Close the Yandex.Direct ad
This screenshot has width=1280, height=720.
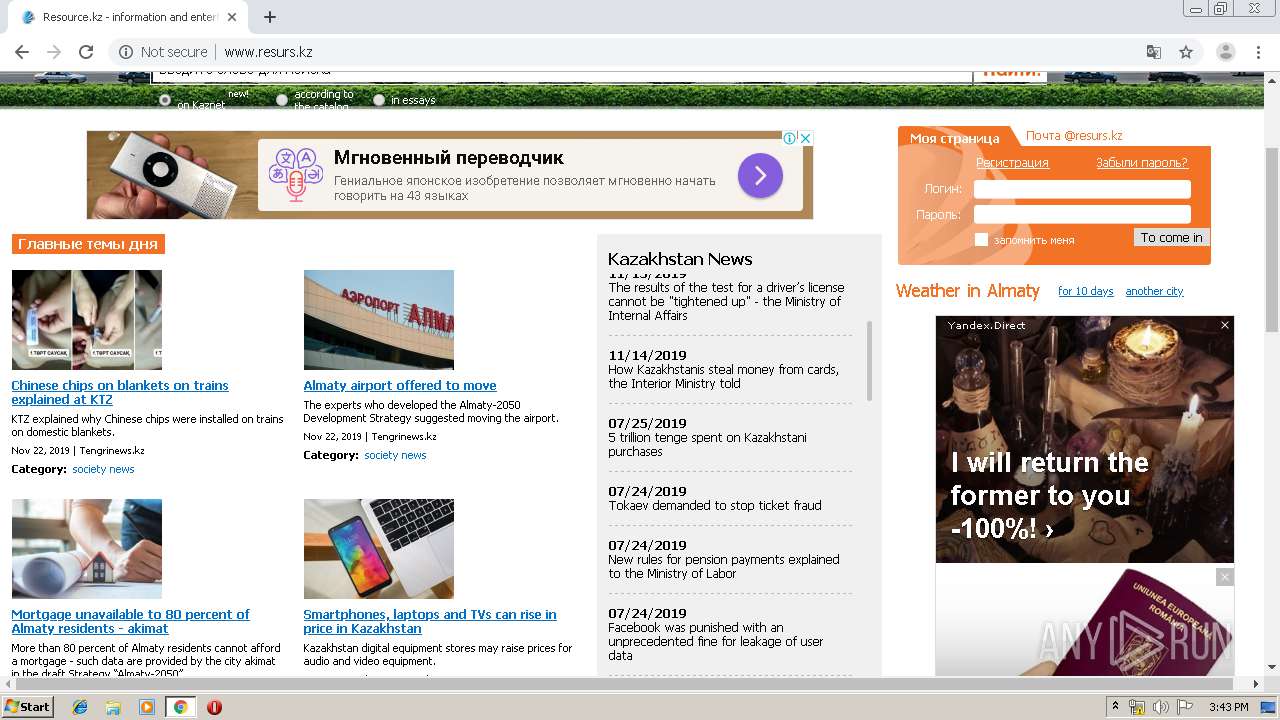(x=1225, y=325)
